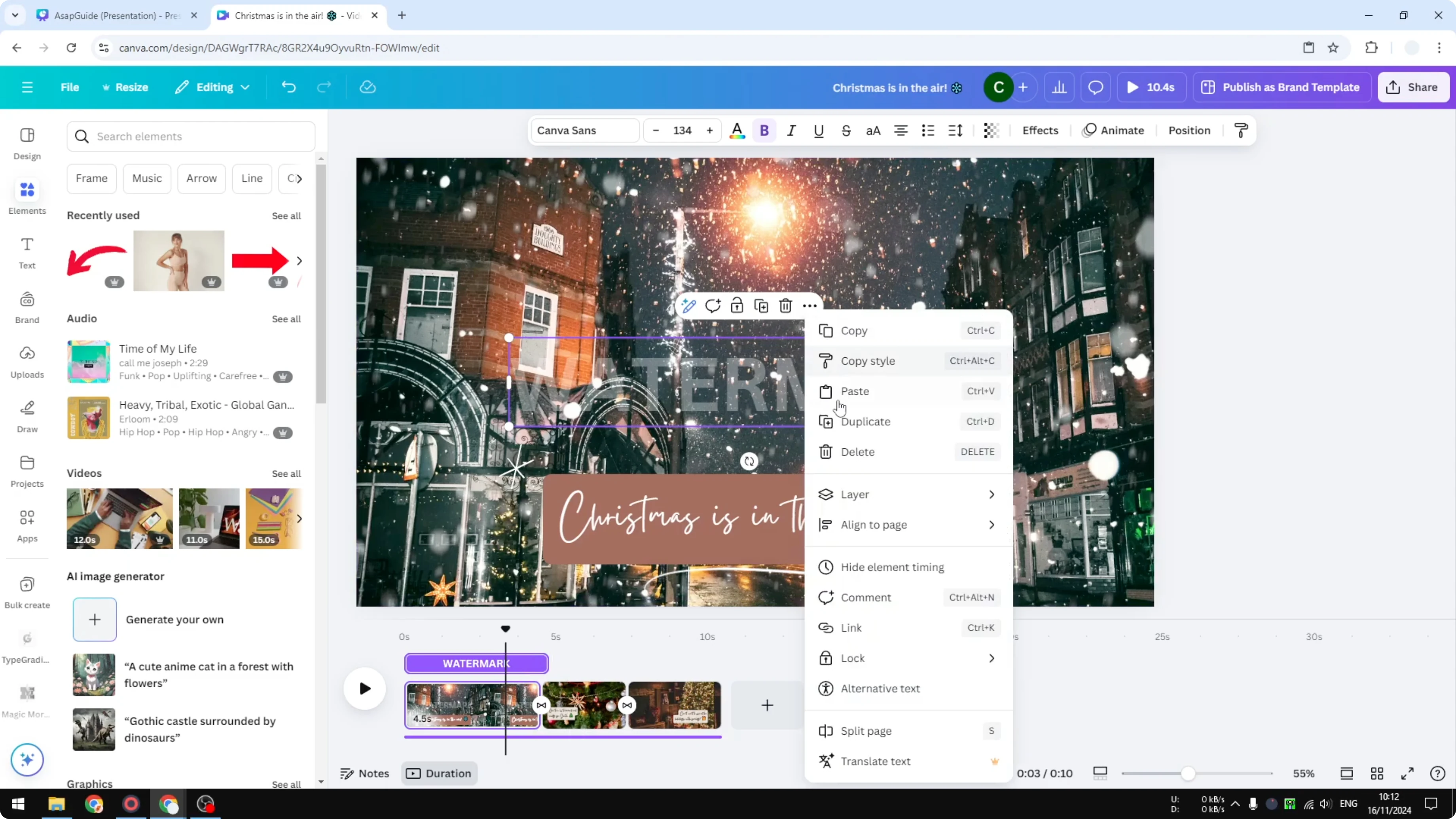
Task: Delete the selected element with the trash icon
Action: click(785, 305)
